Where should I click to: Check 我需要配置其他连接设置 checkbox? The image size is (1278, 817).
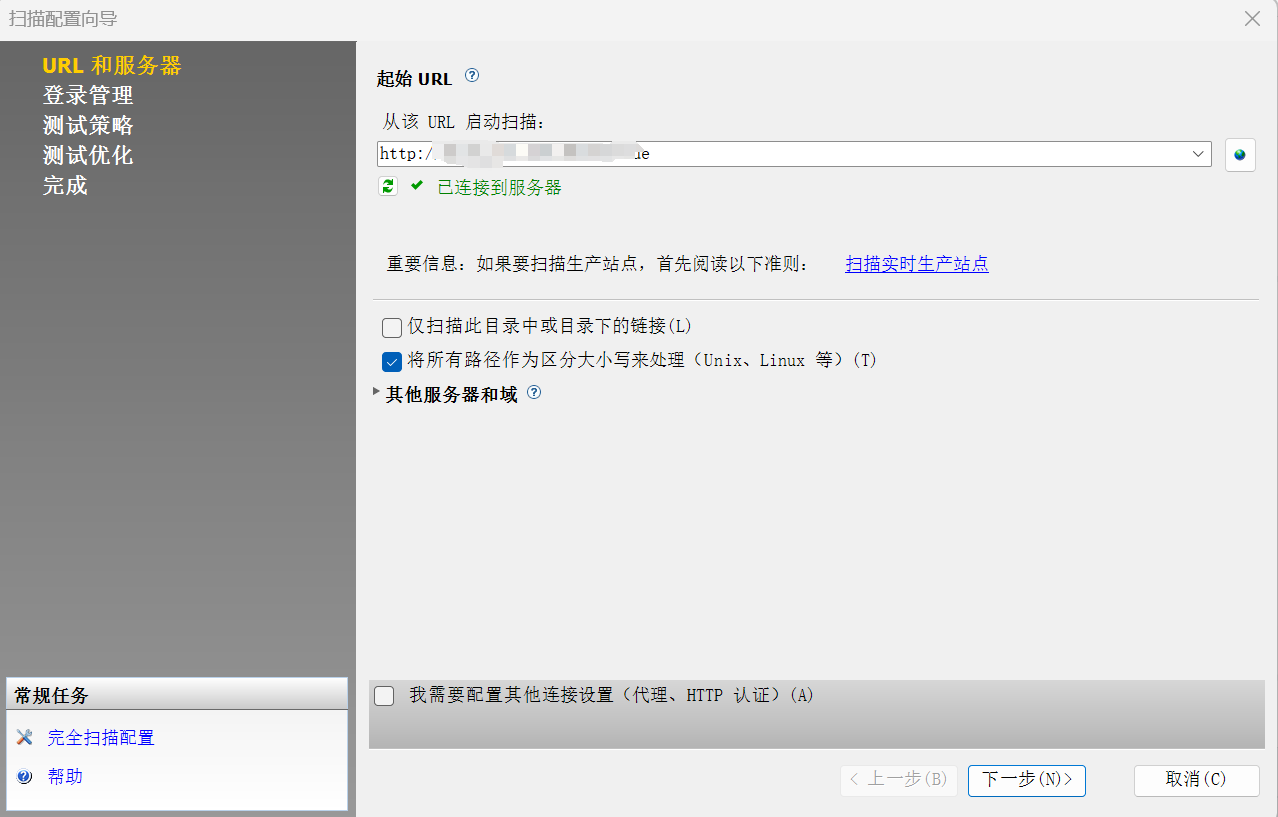[x=384, y=696]
